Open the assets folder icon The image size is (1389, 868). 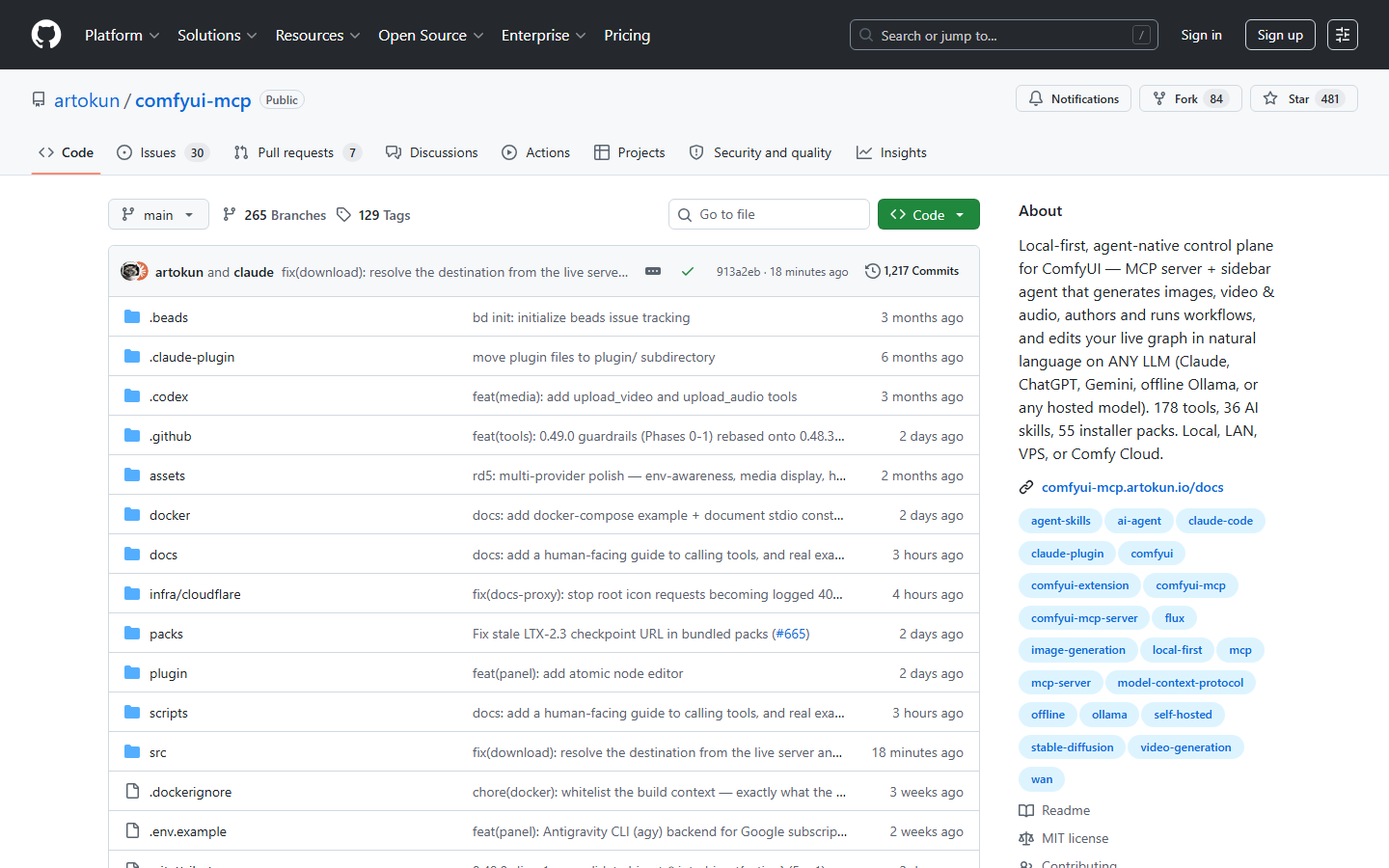tap(132, 475)
